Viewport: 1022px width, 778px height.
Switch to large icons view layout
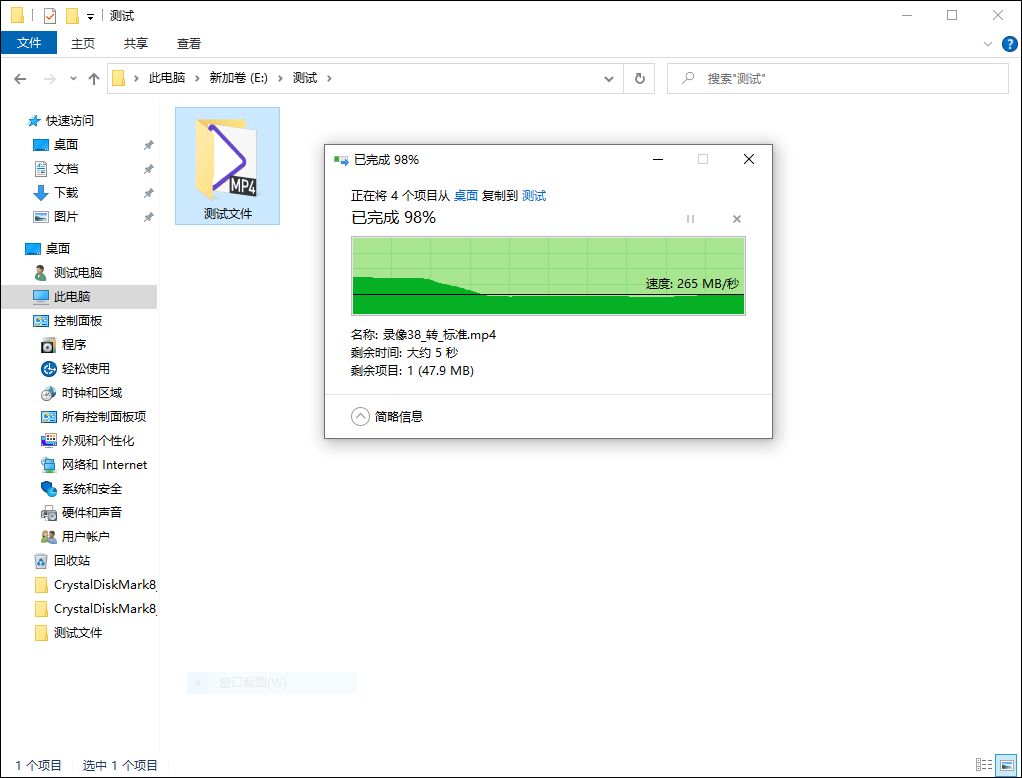point(1006,765)
